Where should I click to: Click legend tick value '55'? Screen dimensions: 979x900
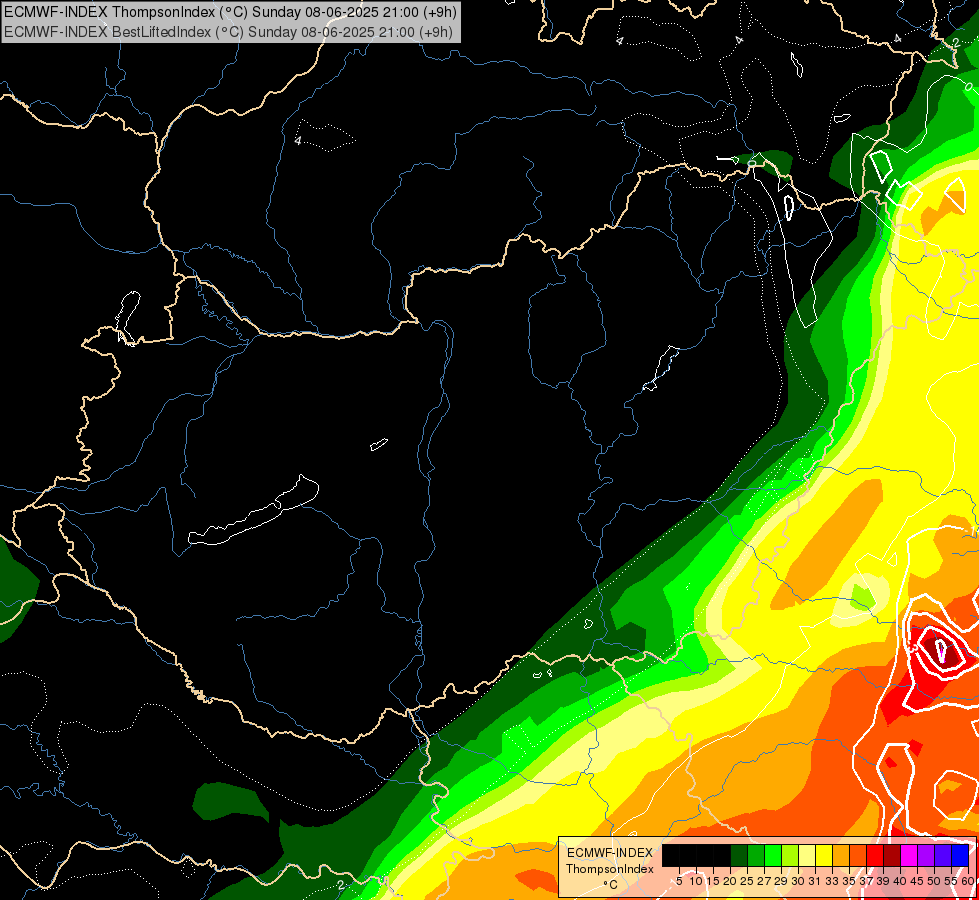(952, 881)
